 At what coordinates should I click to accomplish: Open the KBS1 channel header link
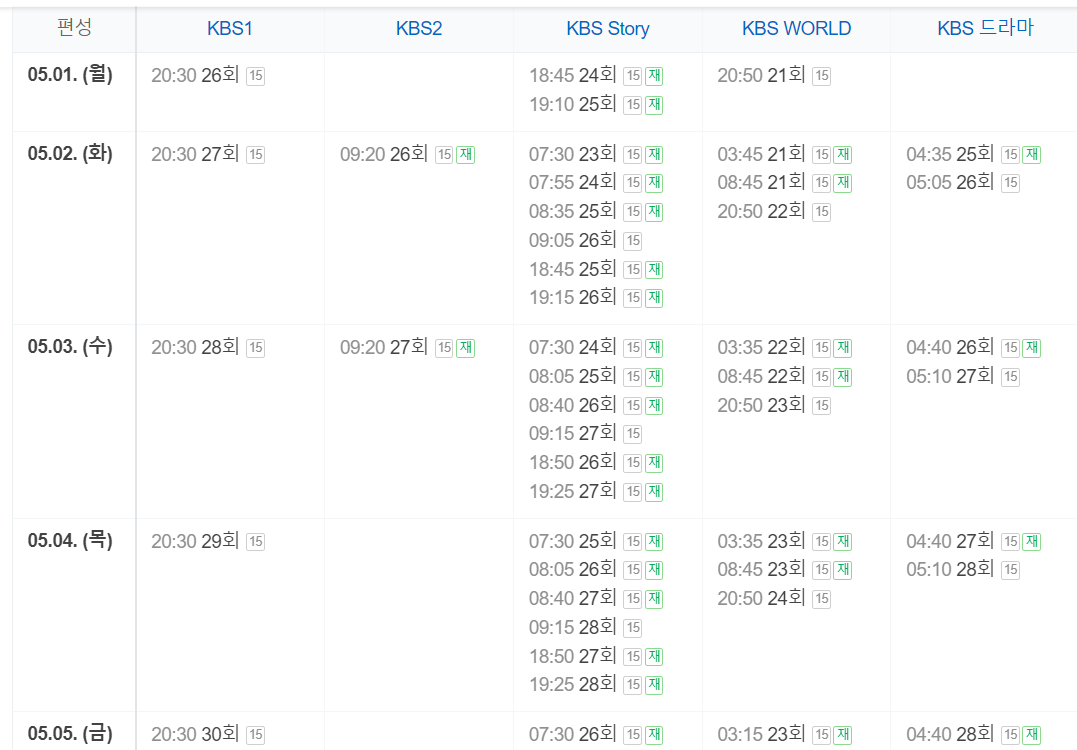(229, 28)
